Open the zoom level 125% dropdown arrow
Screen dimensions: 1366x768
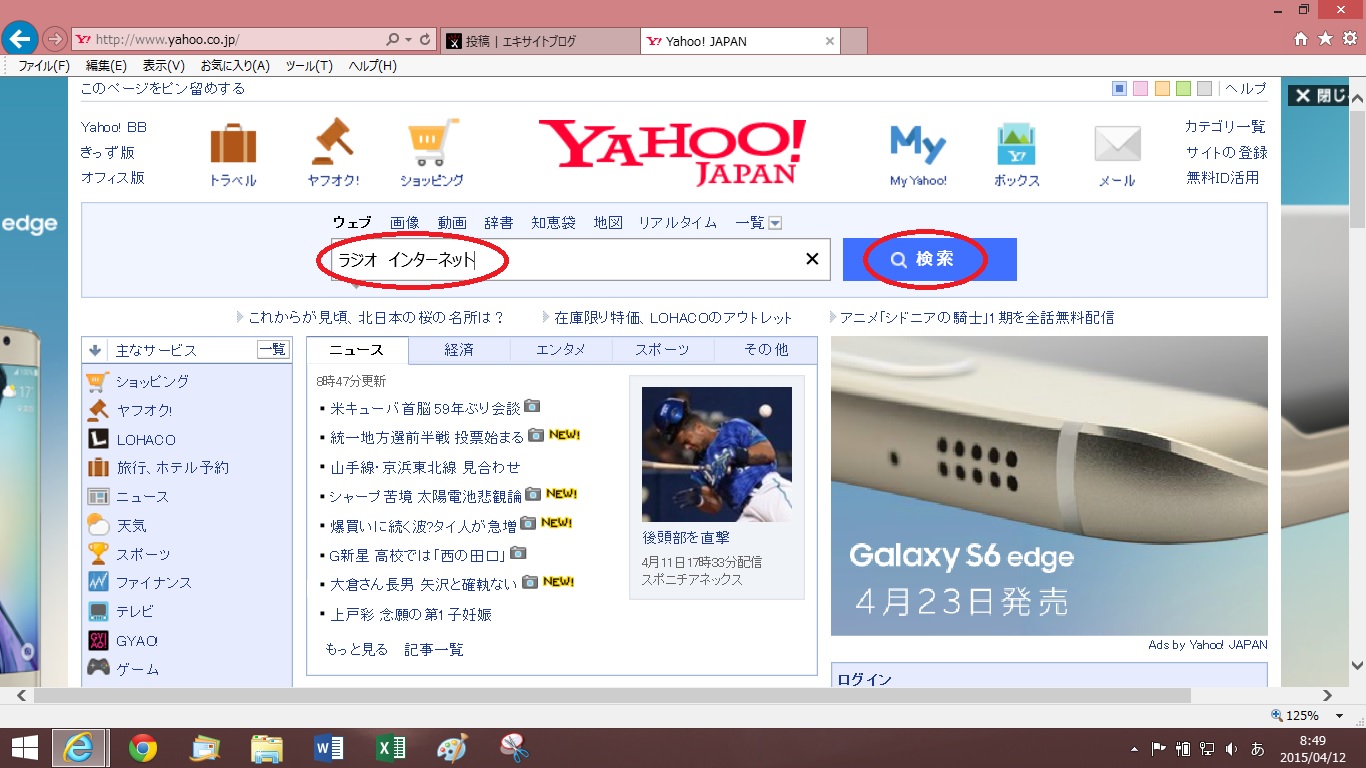click(x=1340, y=716)
